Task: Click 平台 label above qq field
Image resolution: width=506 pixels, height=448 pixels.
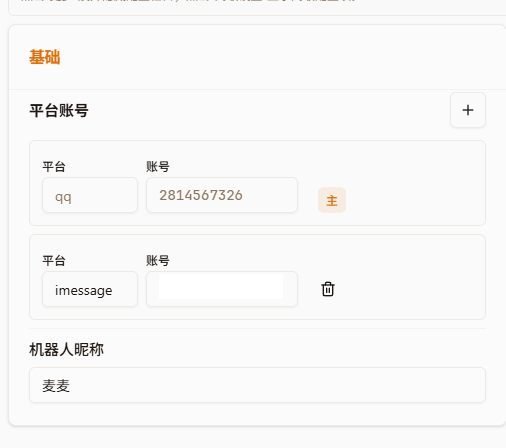Action: coord(54,166)
